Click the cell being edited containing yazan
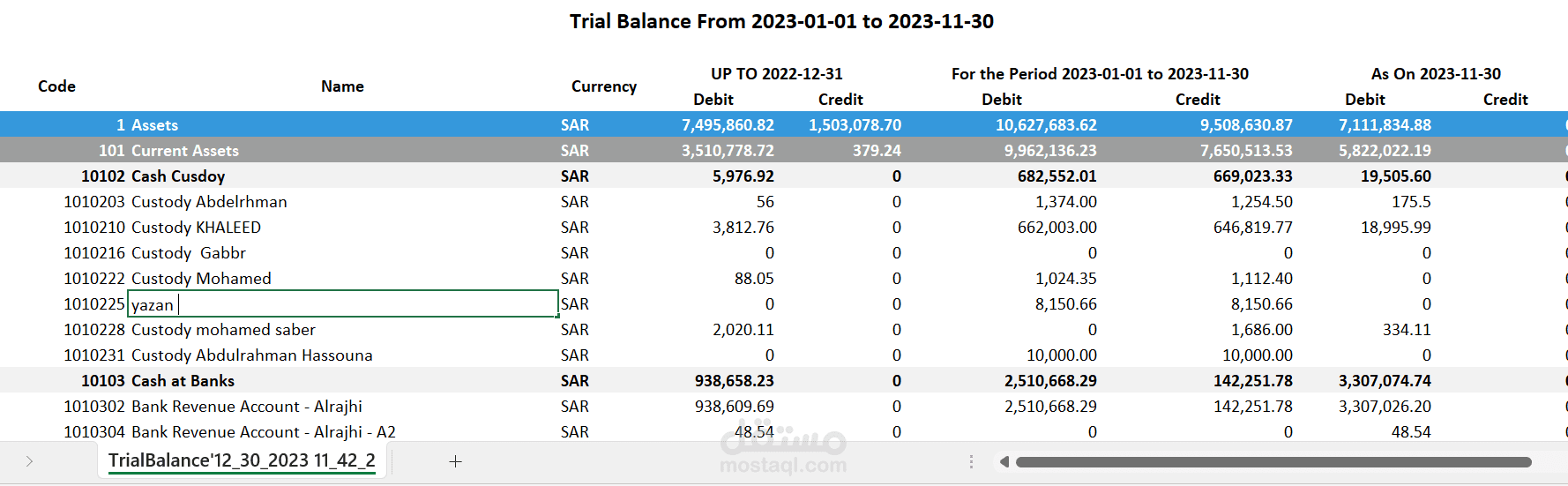 [343, 304]
